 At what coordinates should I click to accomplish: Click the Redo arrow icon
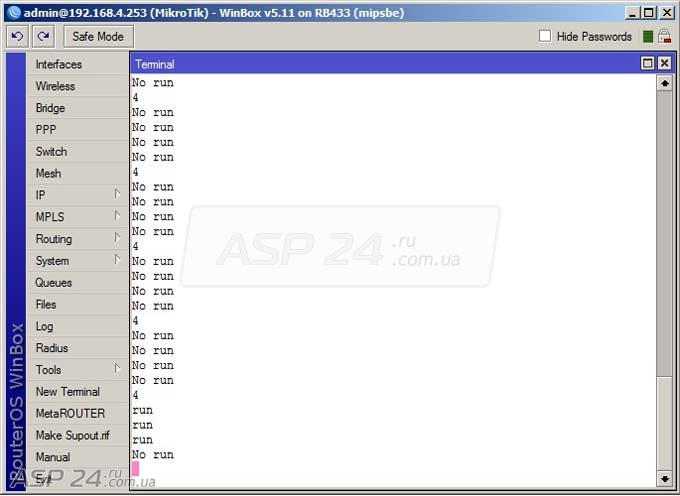[x=43, y=36]
